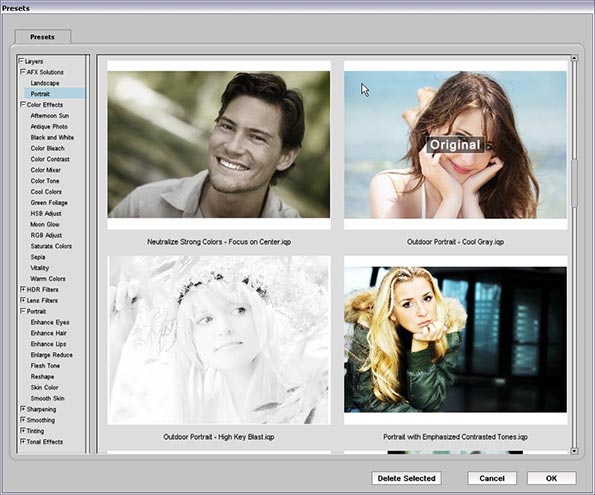Screen dimensions: 595x495
Task: Choose the Flesh Tone item
Action: click(x=45, y=366)
